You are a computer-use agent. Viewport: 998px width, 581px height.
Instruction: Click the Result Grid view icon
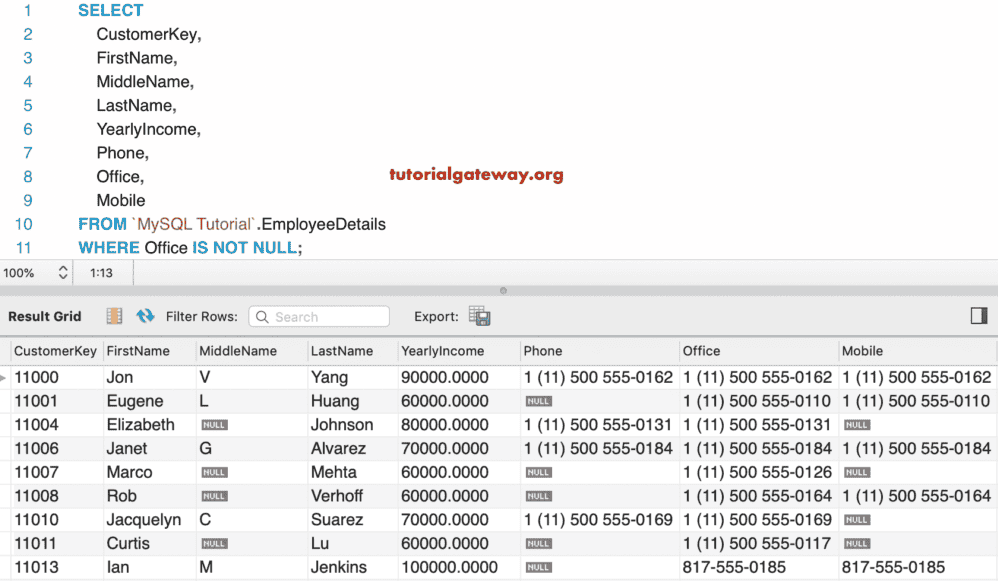115,316
